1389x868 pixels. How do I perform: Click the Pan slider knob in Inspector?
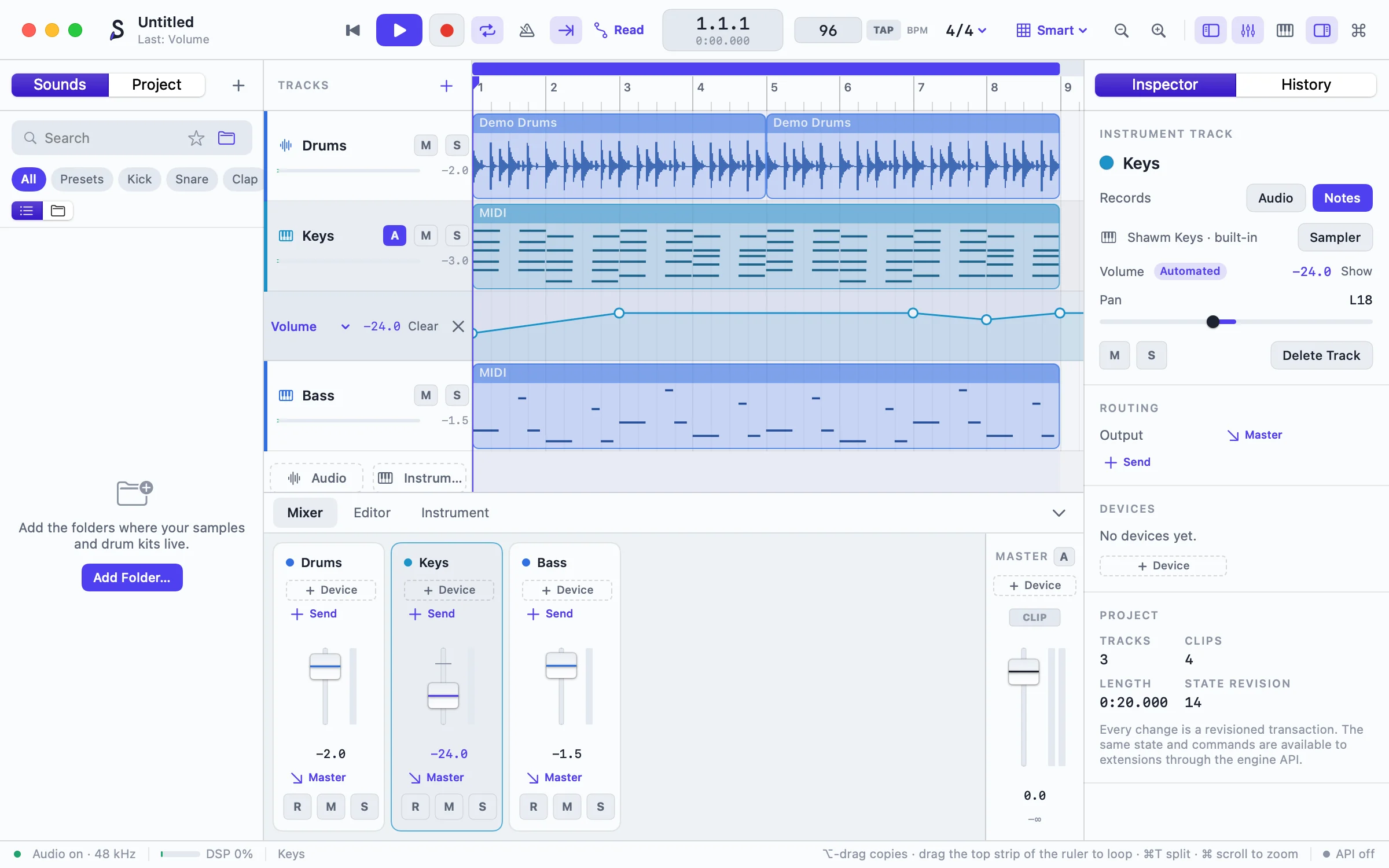[x=1213, y=322]
